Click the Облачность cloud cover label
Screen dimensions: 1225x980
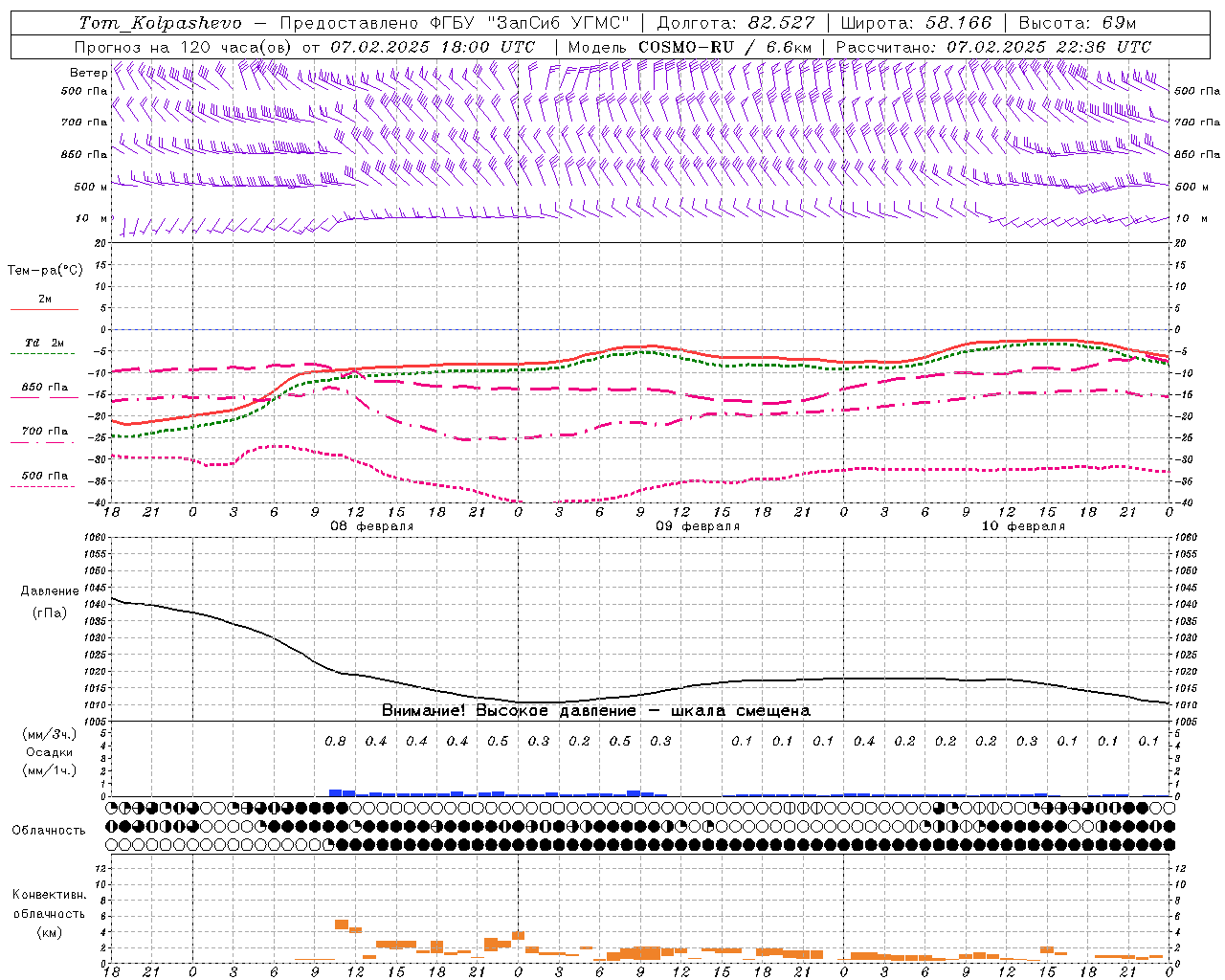tap(49, 830)
